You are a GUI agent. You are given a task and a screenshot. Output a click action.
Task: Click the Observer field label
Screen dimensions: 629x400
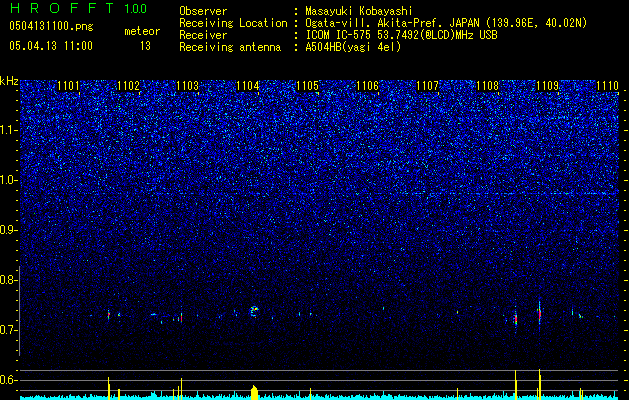[203, 11]
